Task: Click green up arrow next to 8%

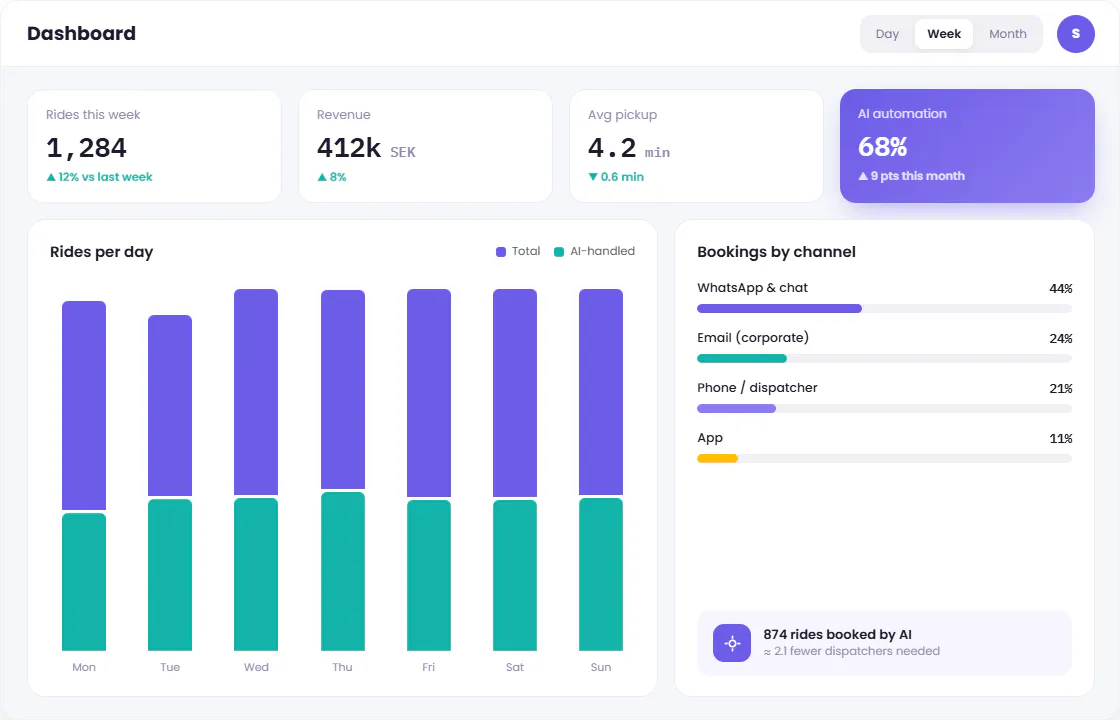Action: (x=322, y=177)
